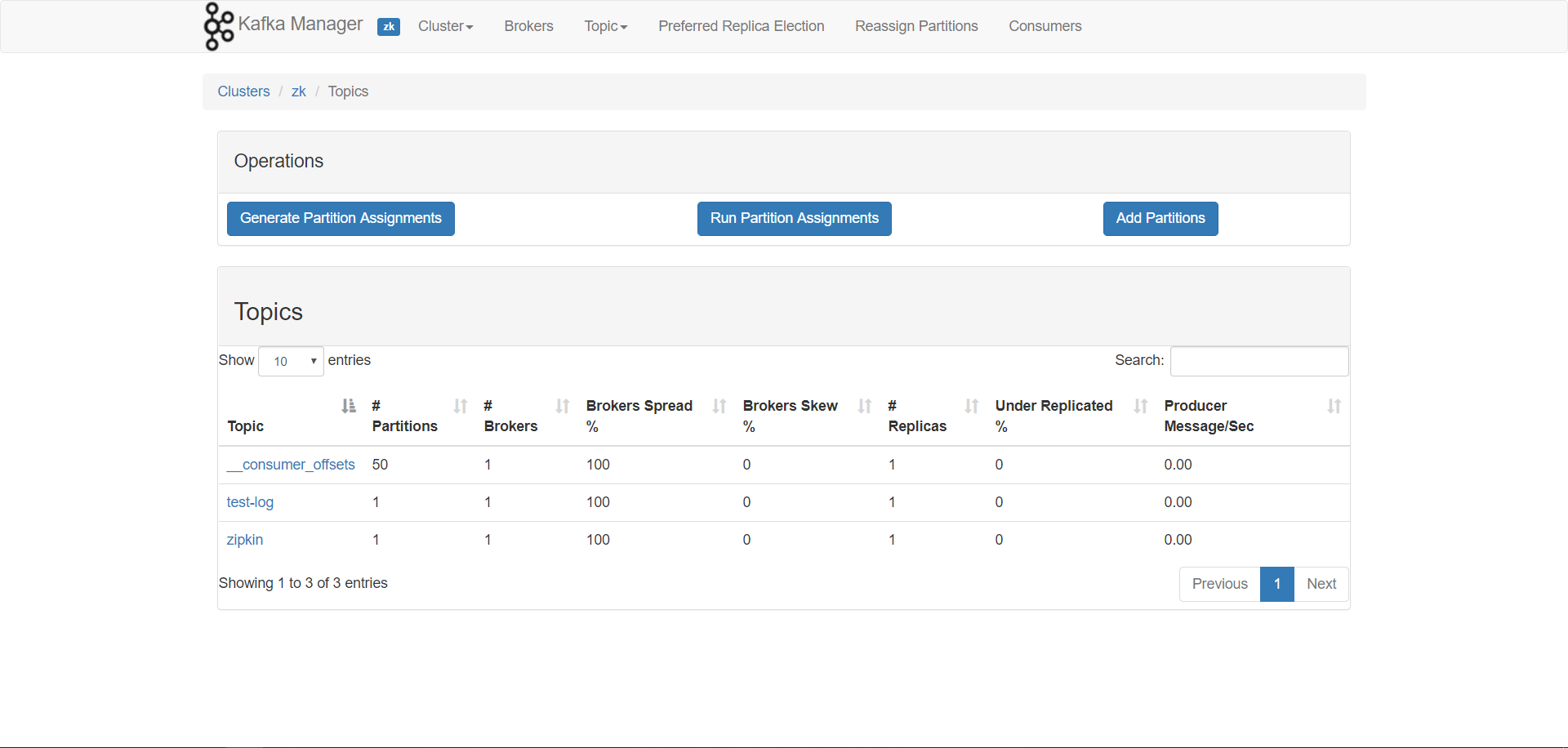Open zk breadcrumb link

pos(299,91)
